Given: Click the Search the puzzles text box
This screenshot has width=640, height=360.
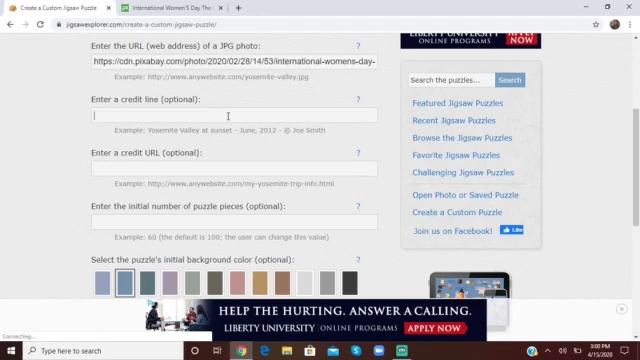Looking at the screenshot, I should [x=451, y=80].
